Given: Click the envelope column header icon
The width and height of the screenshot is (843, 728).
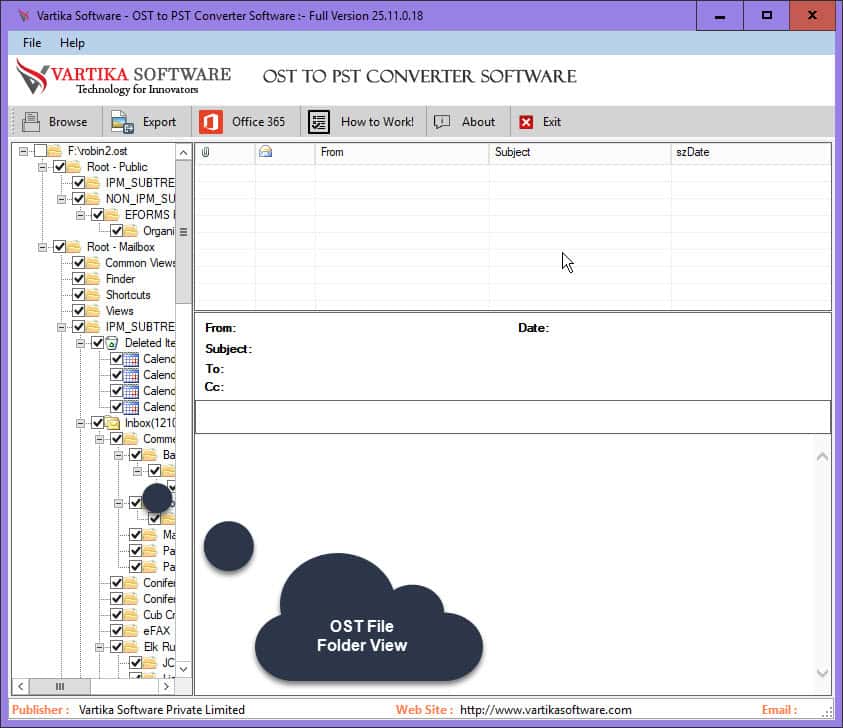Looking at the screenshot, I should pos(265,152).
